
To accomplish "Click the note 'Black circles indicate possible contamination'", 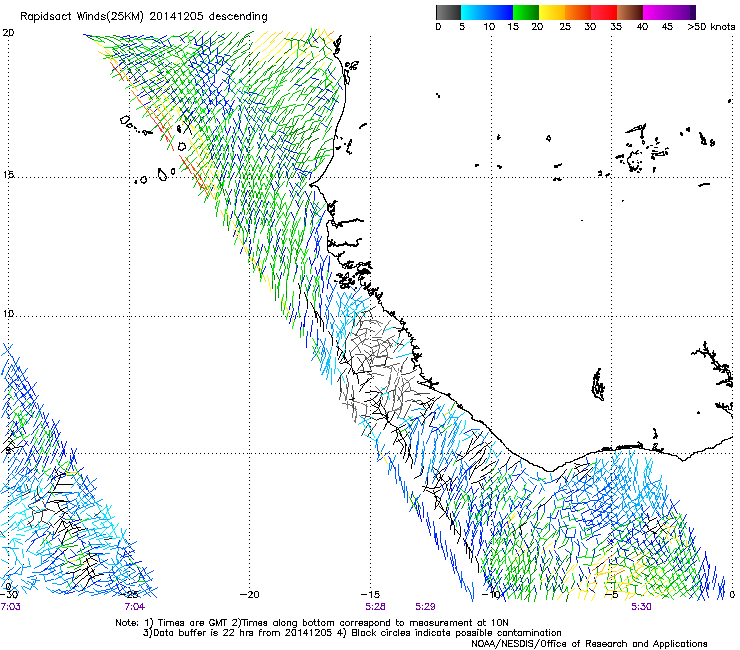I will pos(455,633).
